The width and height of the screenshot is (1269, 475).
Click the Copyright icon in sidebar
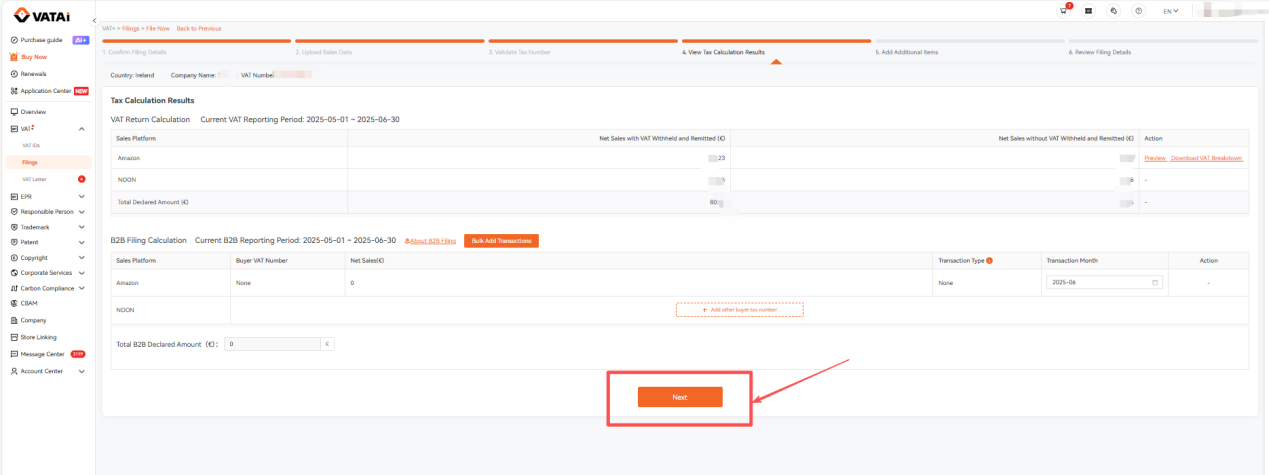click(14, 258)
